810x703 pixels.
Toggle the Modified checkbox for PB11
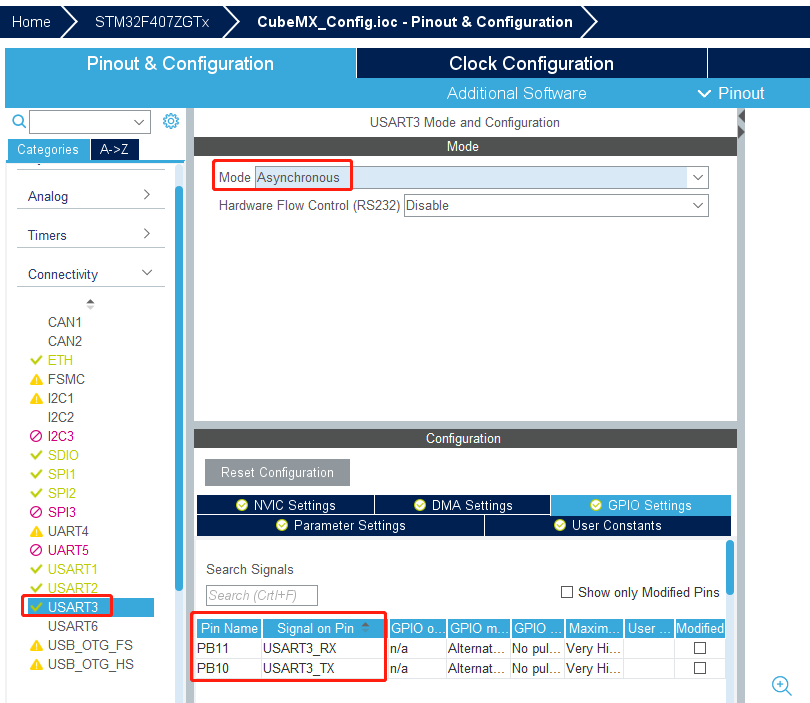coord(700,648)
